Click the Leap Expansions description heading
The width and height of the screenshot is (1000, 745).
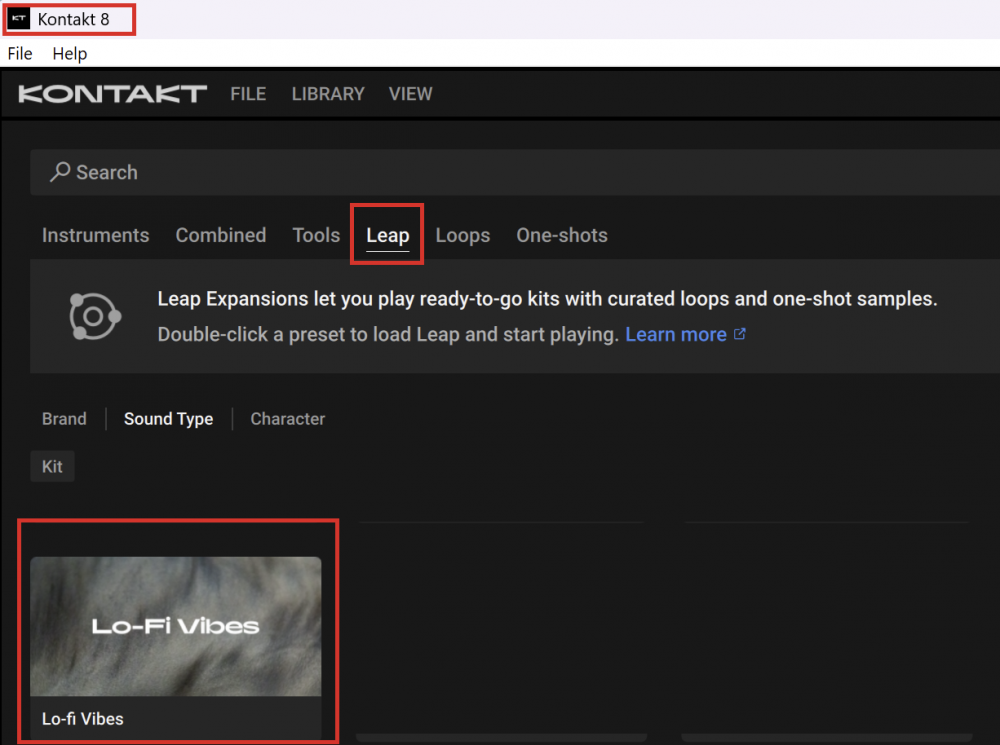pos(547,299)
